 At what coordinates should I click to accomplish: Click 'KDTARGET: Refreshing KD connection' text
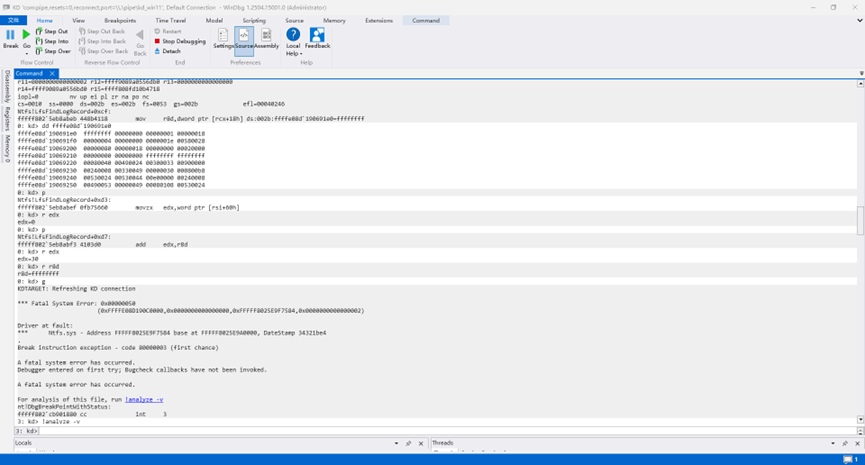(76, 288)
